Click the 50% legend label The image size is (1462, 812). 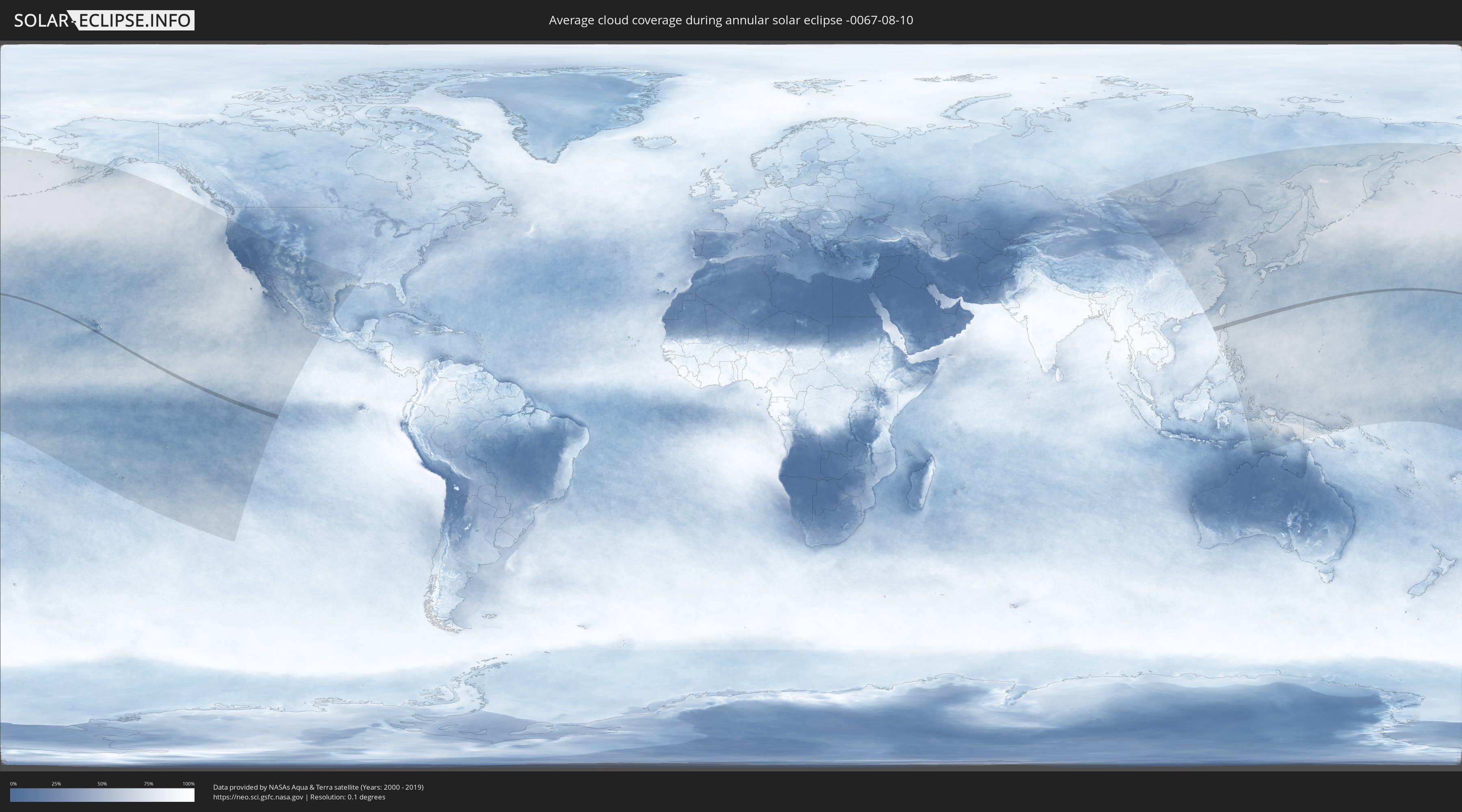tap(102, 784)
